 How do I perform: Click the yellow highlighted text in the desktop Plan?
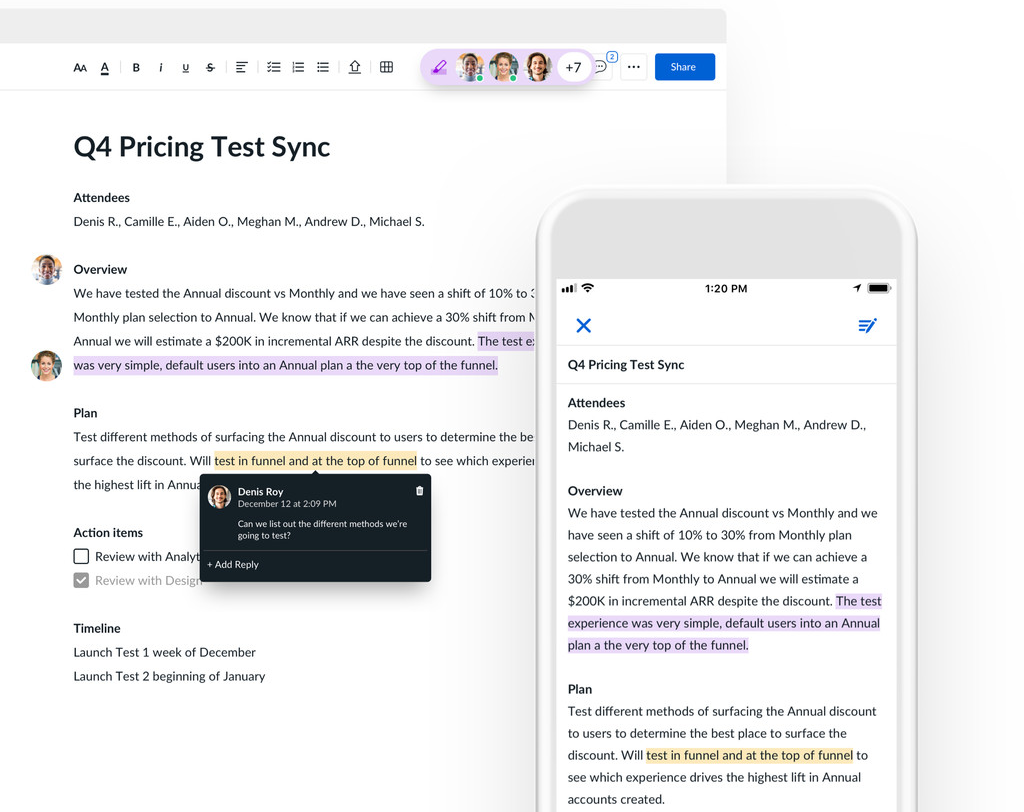pos(315,461)
